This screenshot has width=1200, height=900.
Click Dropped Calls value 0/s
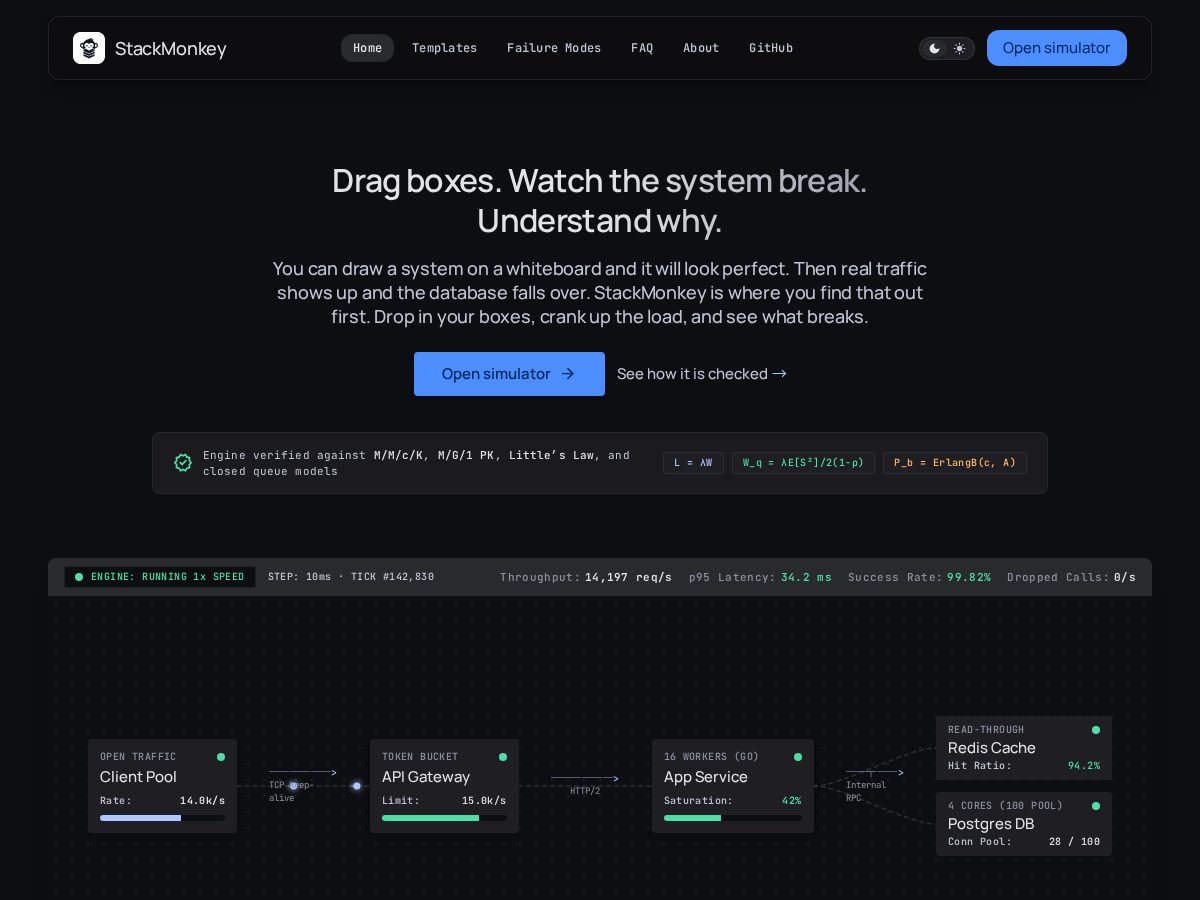[1125, 577]
